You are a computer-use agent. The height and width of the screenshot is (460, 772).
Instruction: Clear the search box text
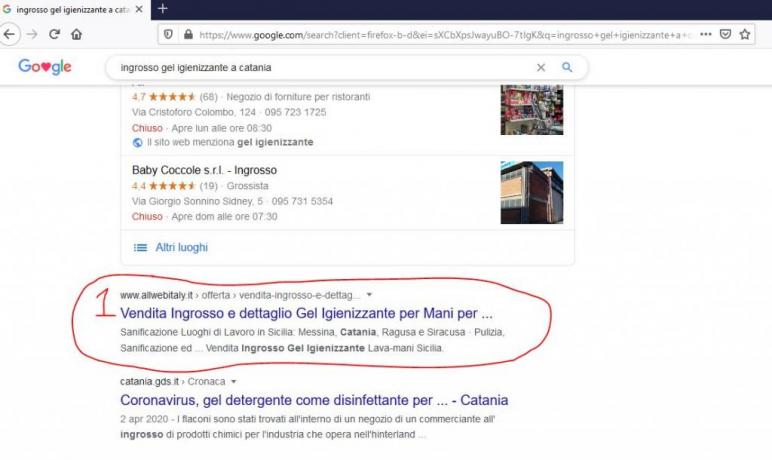(541, 67)
